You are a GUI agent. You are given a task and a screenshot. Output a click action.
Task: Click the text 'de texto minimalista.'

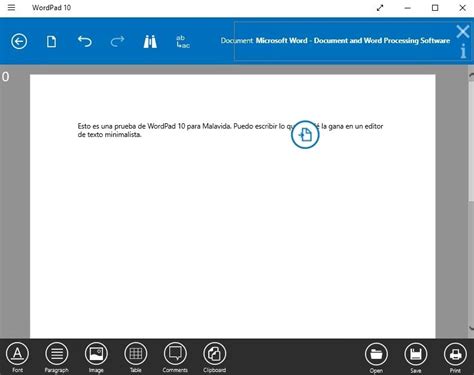(x=110, y=135)
